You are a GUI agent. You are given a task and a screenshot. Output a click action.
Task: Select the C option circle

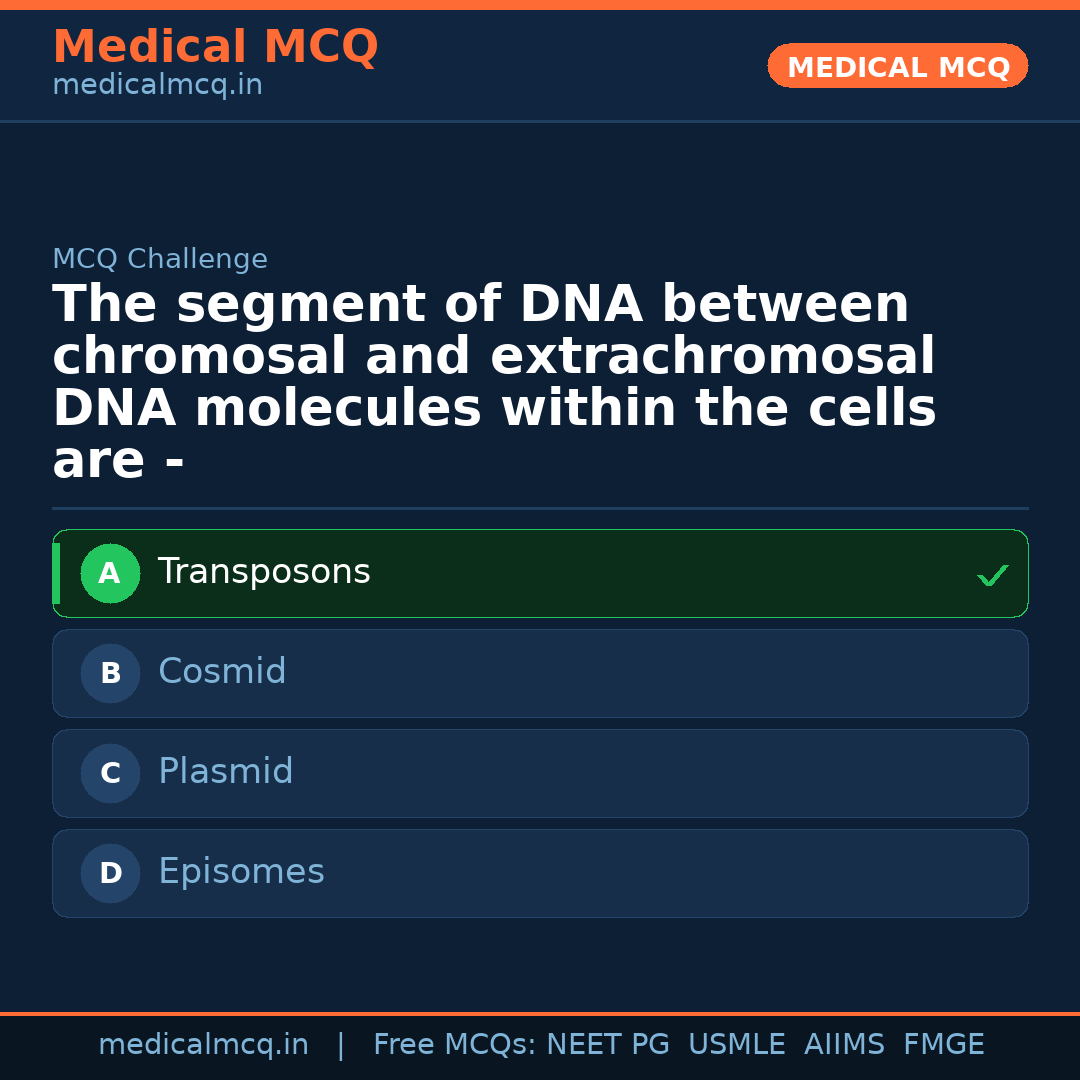click(110, 774)
